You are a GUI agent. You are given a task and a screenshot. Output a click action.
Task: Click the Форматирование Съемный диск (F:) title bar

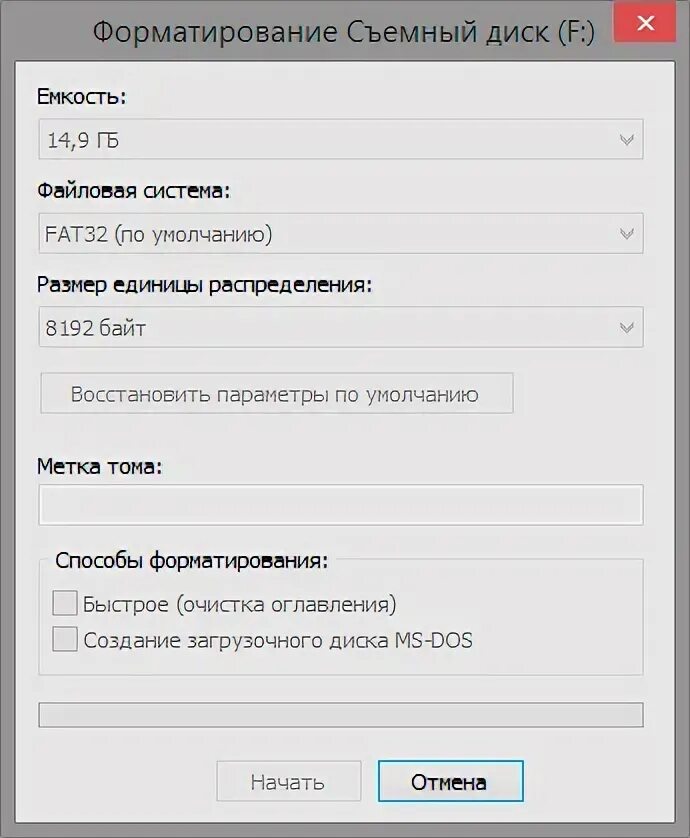(343, 32)
